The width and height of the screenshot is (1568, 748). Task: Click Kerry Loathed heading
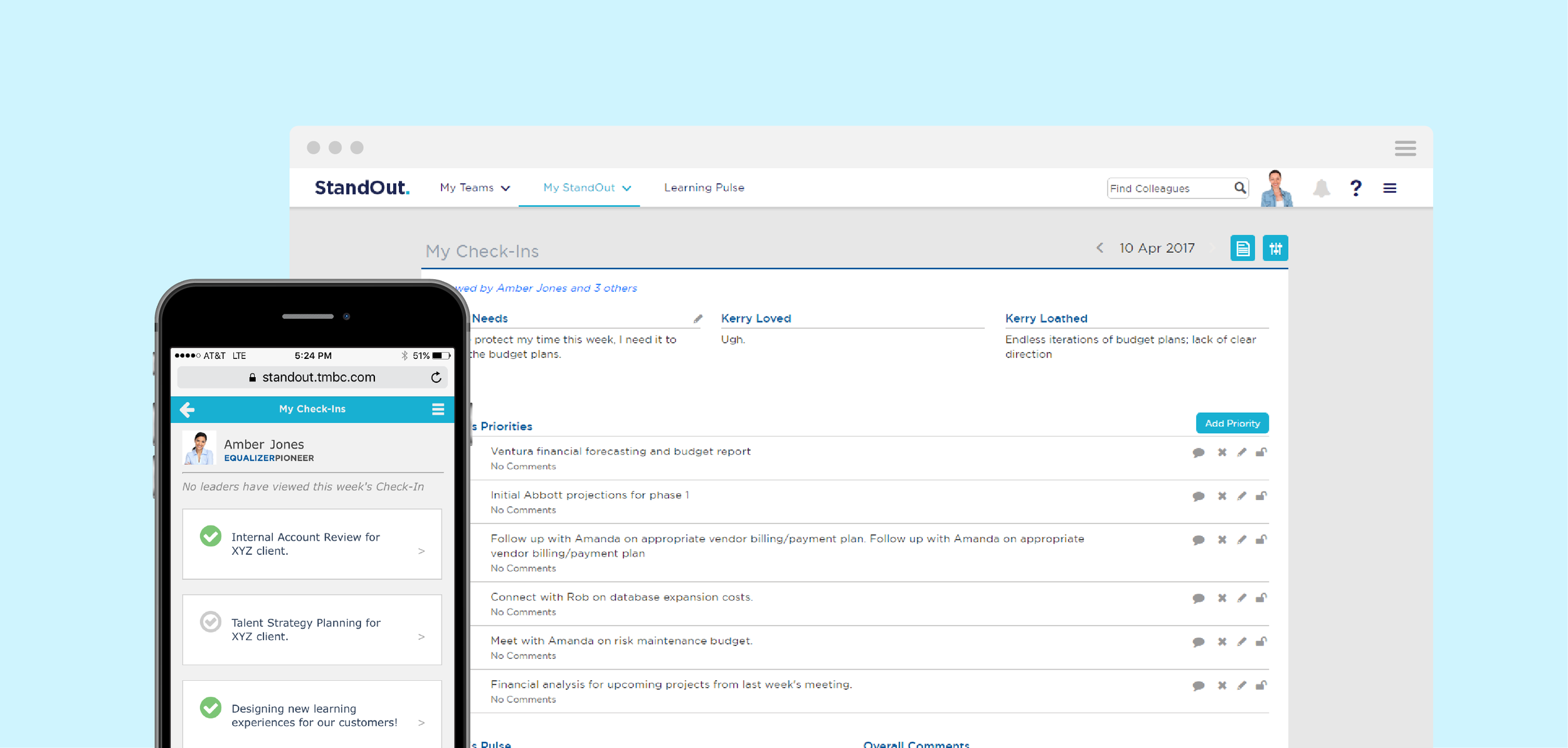(1046, 319)
